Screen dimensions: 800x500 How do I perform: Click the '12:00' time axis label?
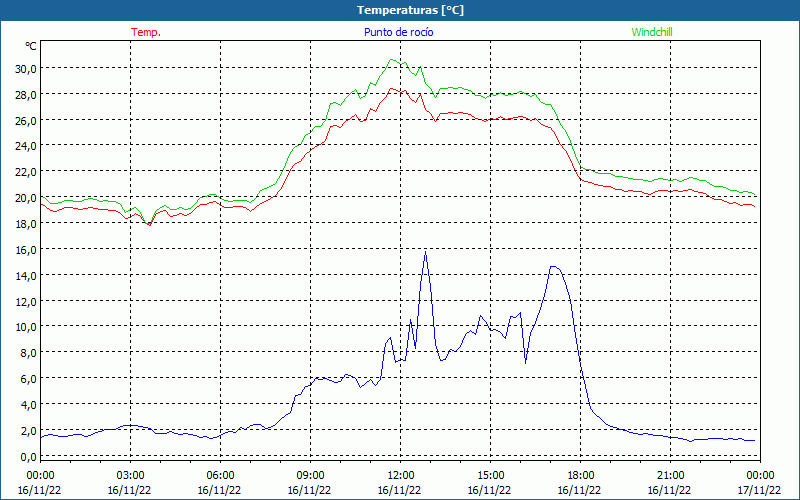click(x=400, y=476)
